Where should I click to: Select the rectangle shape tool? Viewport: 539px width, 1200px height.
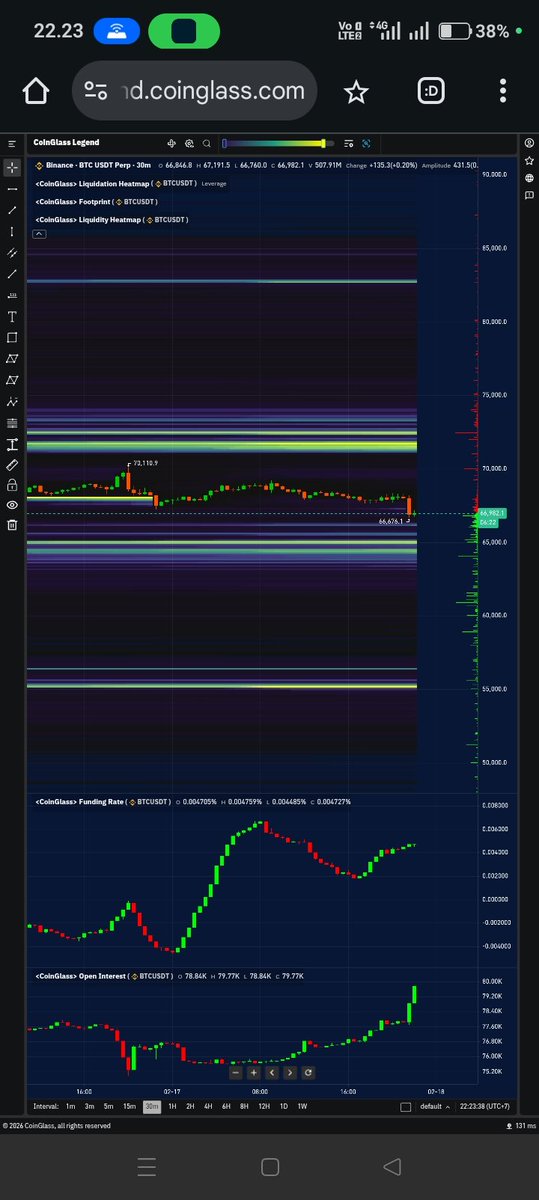(x=11, y=337)
